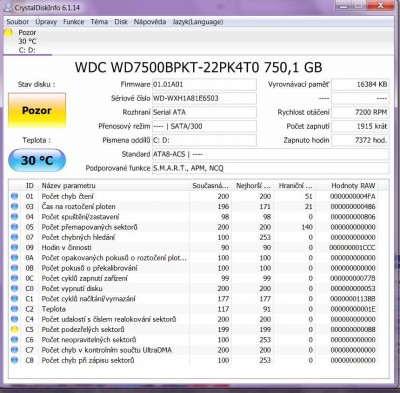The image size is (400, 393).
Task: Open the Disk menu
Action: [121, 22]
